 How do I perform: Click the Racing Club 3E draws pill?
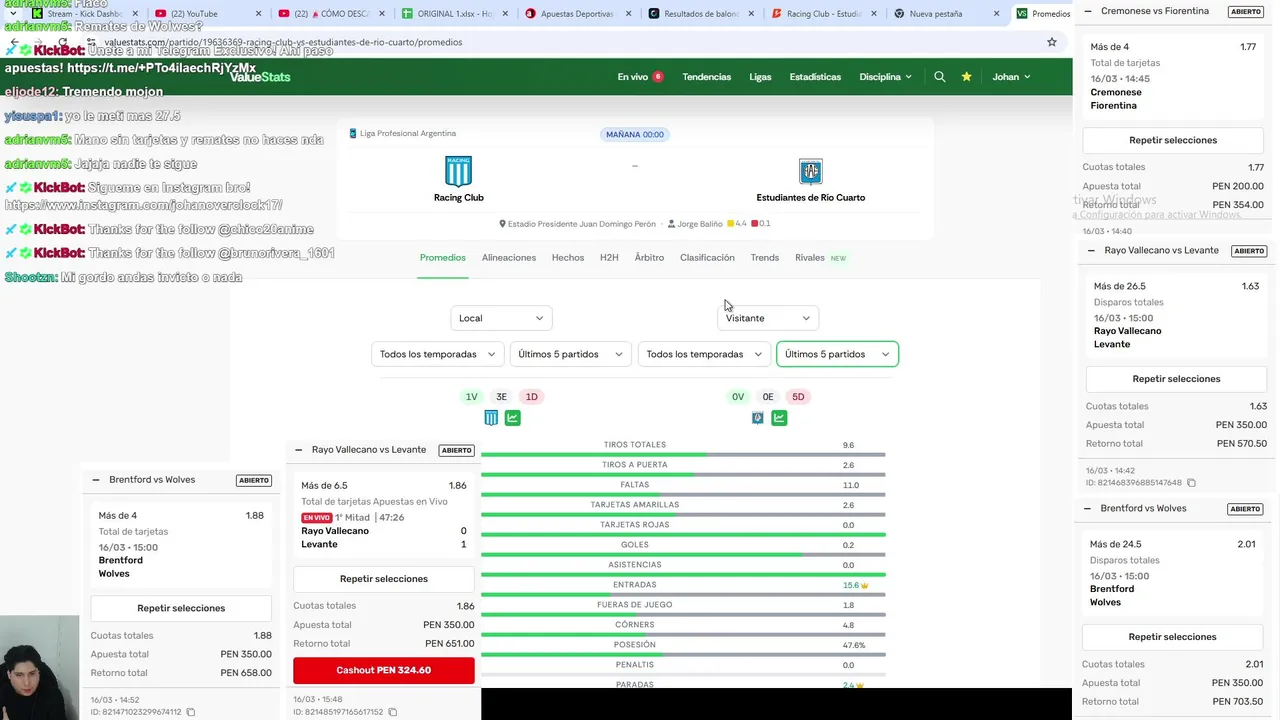(x=501, y=397)
